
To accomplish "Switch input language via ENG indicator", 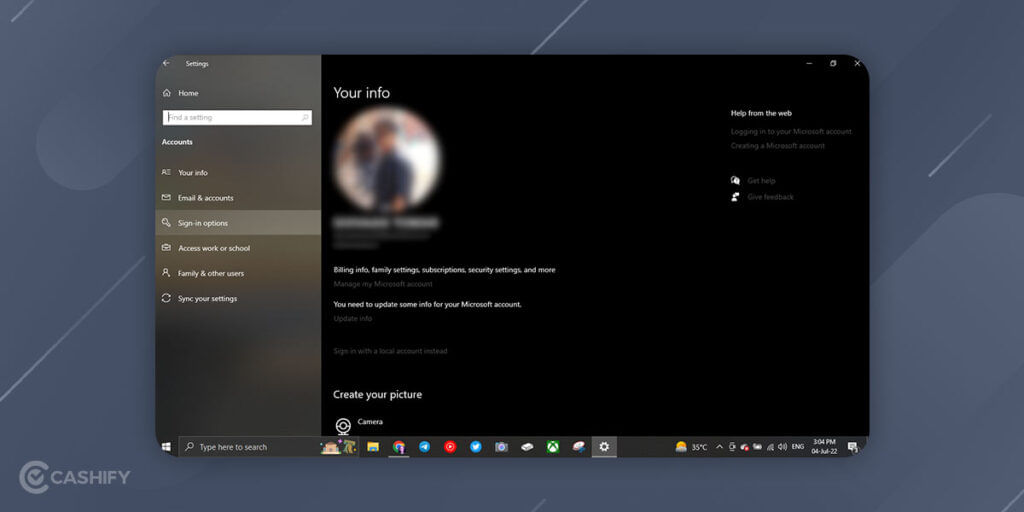I will pyautogui.click(x=797, y=447).
